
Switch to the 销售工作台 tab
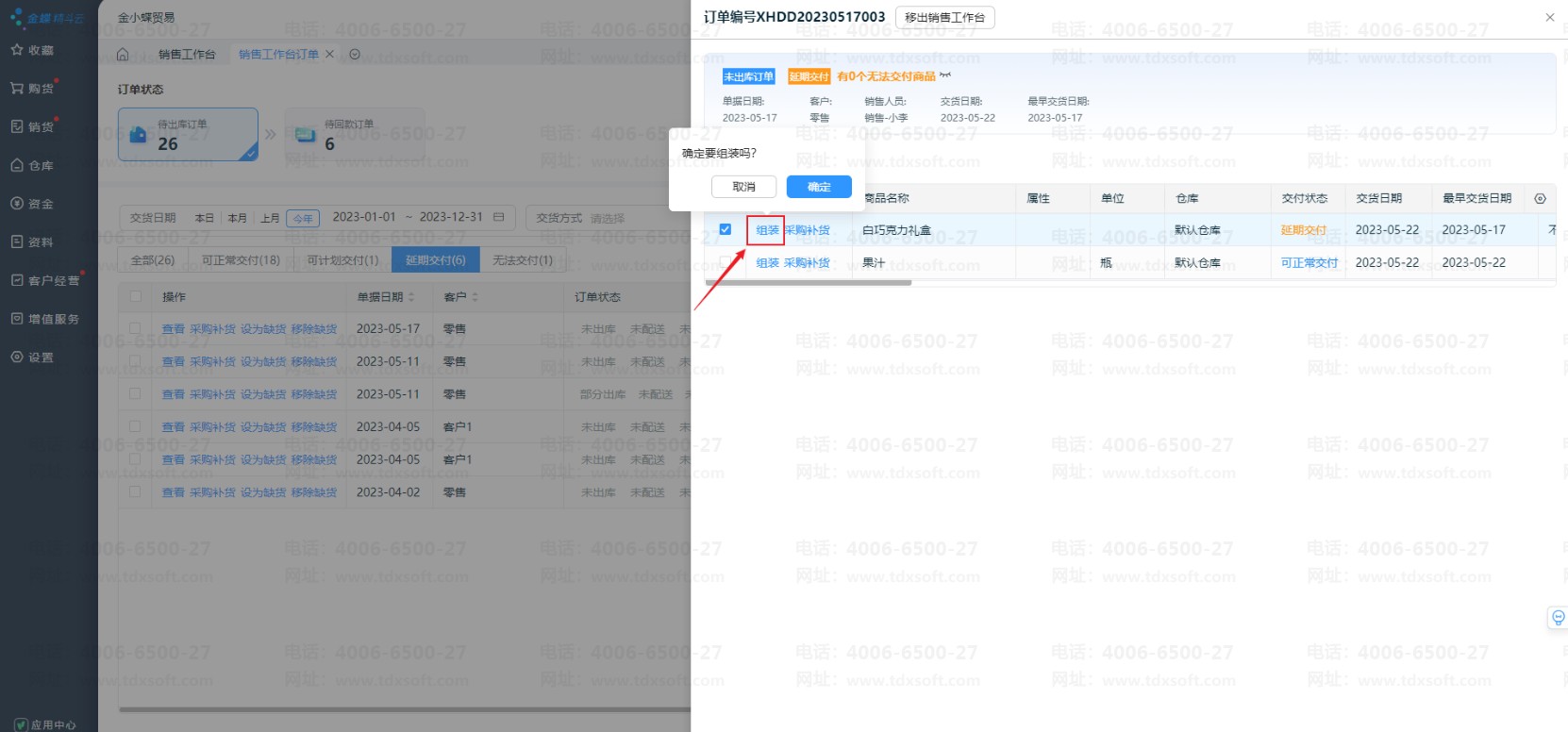pyautogui.click(x=187, y=55)
